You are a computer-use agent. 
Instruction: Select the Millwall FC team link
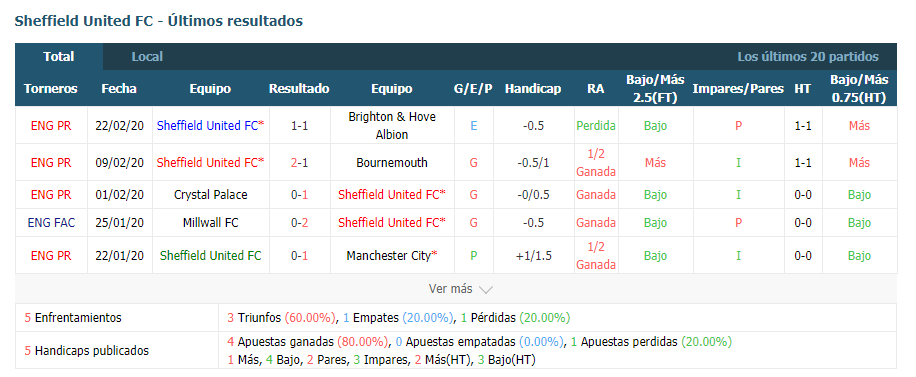coord(210,223)
